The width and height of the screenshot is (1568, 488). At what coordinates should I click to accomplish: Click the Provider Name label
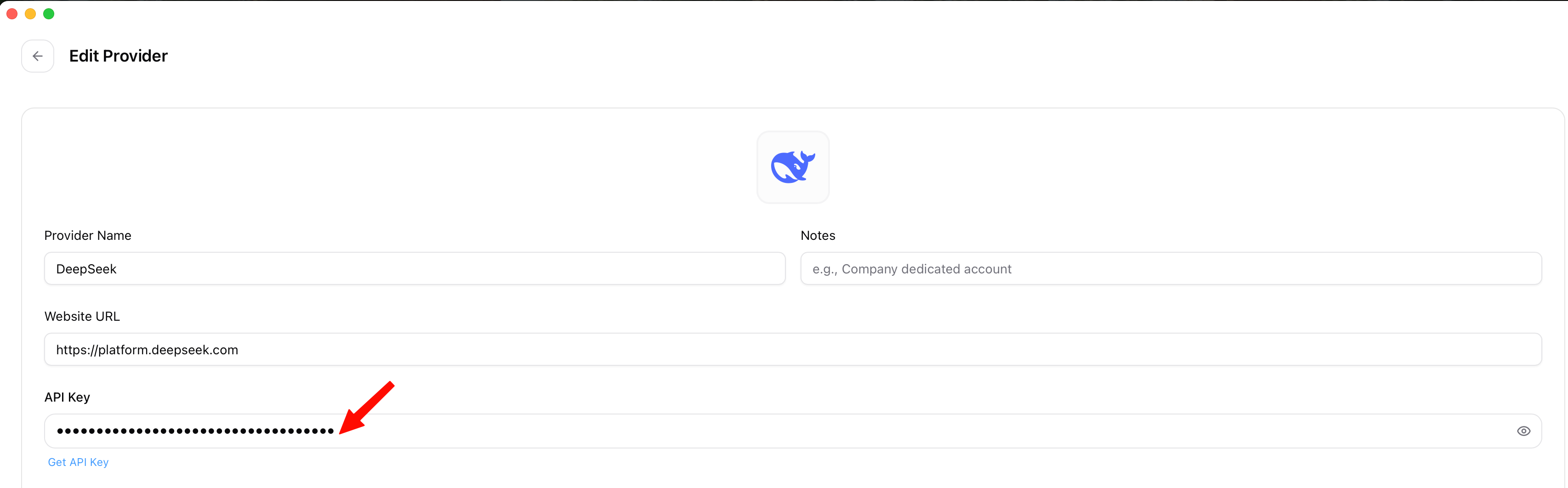pos(88,235)
